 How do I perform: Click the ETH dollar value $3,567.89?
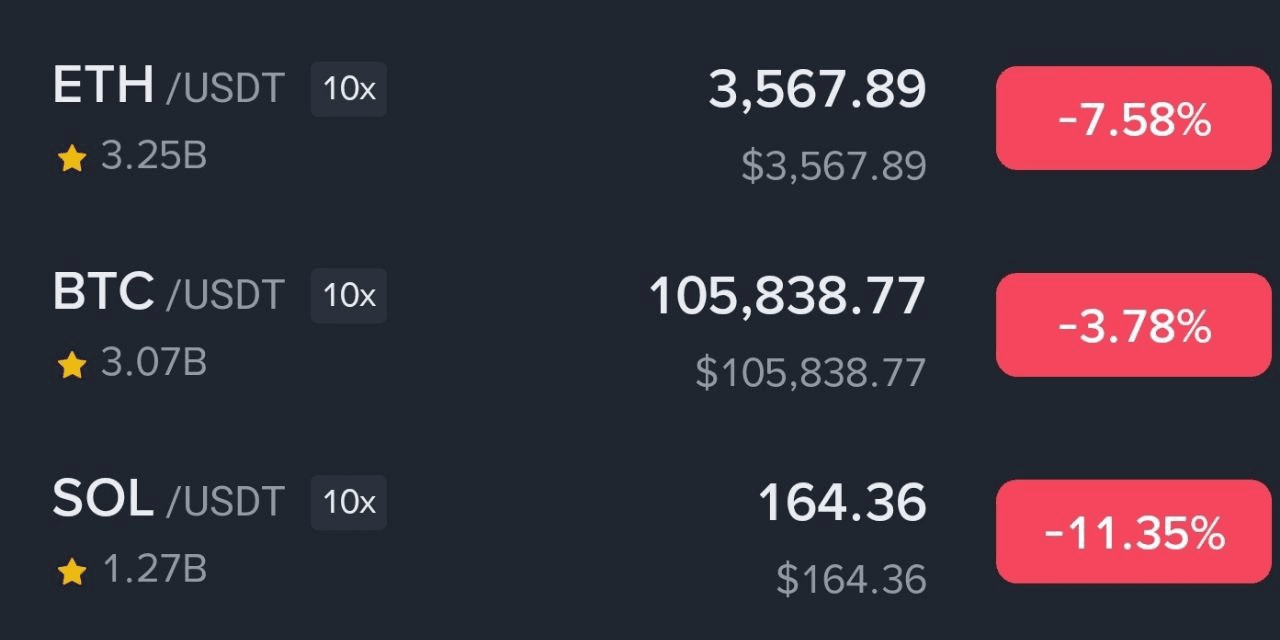click(833, 166)
